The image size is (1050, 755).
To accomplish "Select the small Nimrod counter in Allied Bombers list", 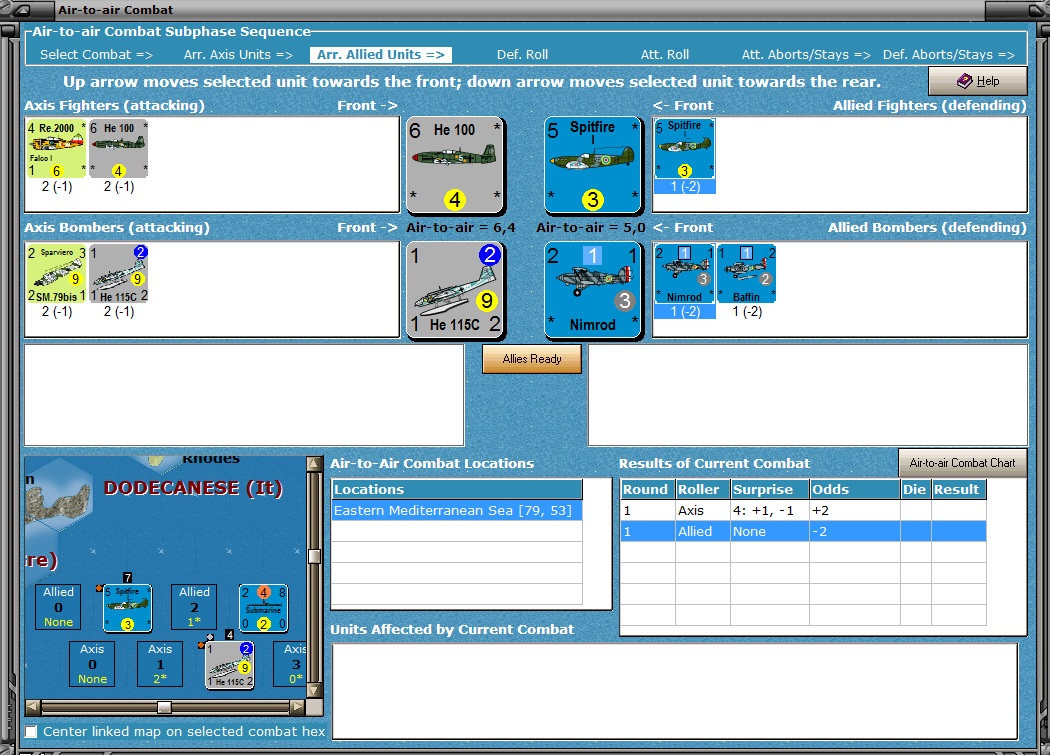I will click(684, 273).
